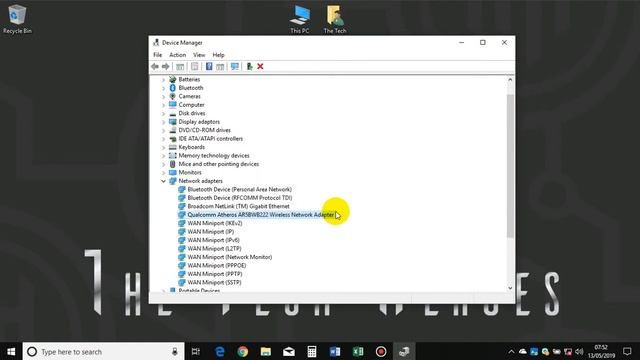Click the vertical scrollbar thumb in the device list
Image resolution: width=640 pixels, height=360 pixels.
tap(510, 165)
